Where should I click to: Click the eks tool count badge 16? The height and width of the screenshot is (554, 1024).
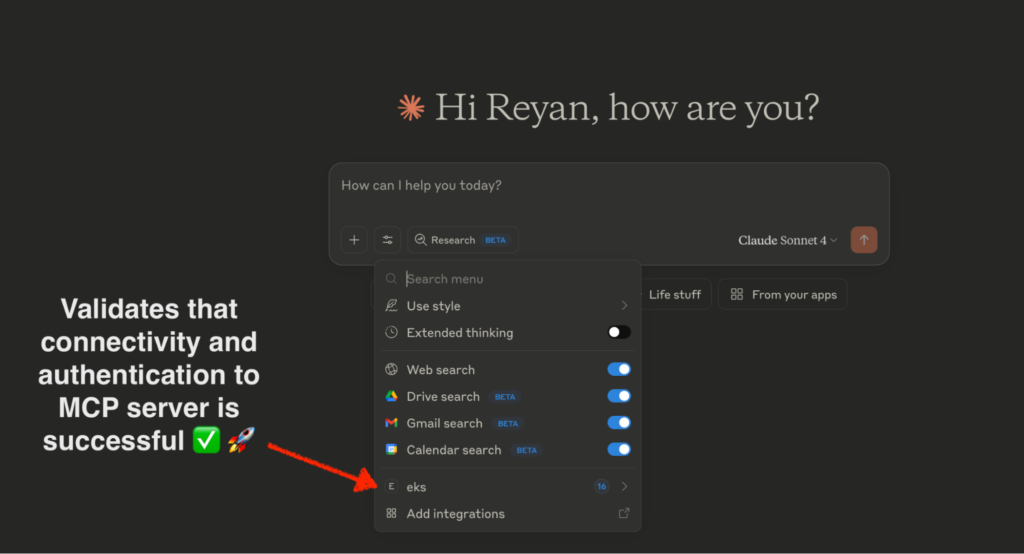pyautogui.click(x=601, y=486)
